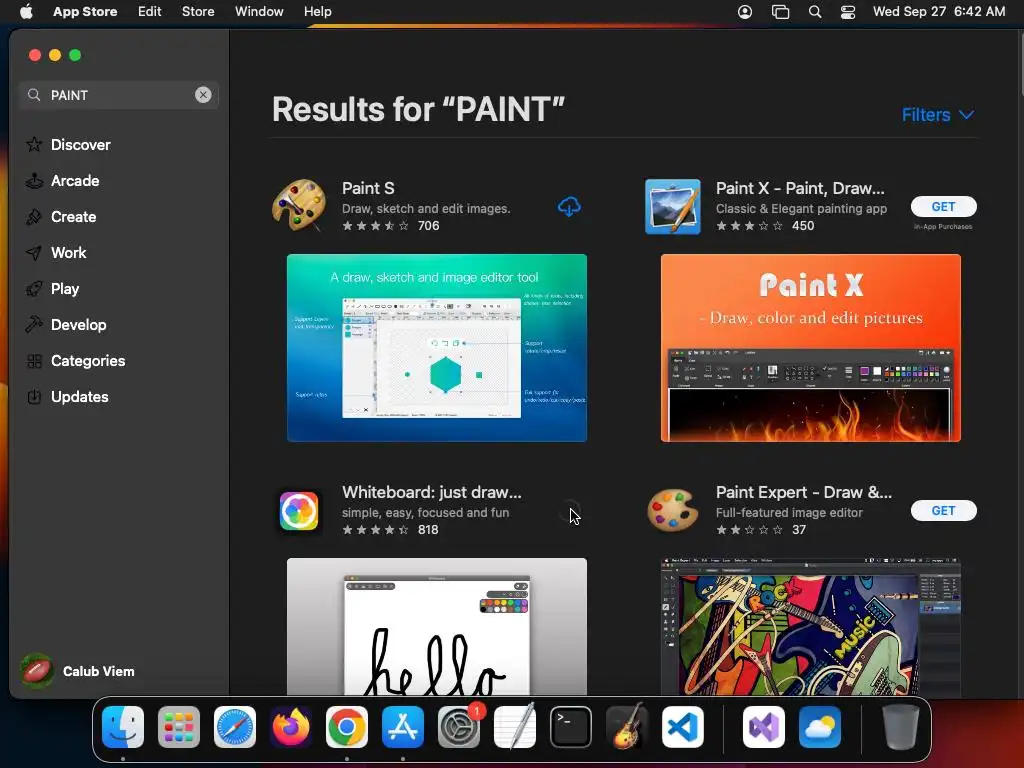Launch Safari from the Dock
This screenshot has width=1024, height=768.
(235, 727)
